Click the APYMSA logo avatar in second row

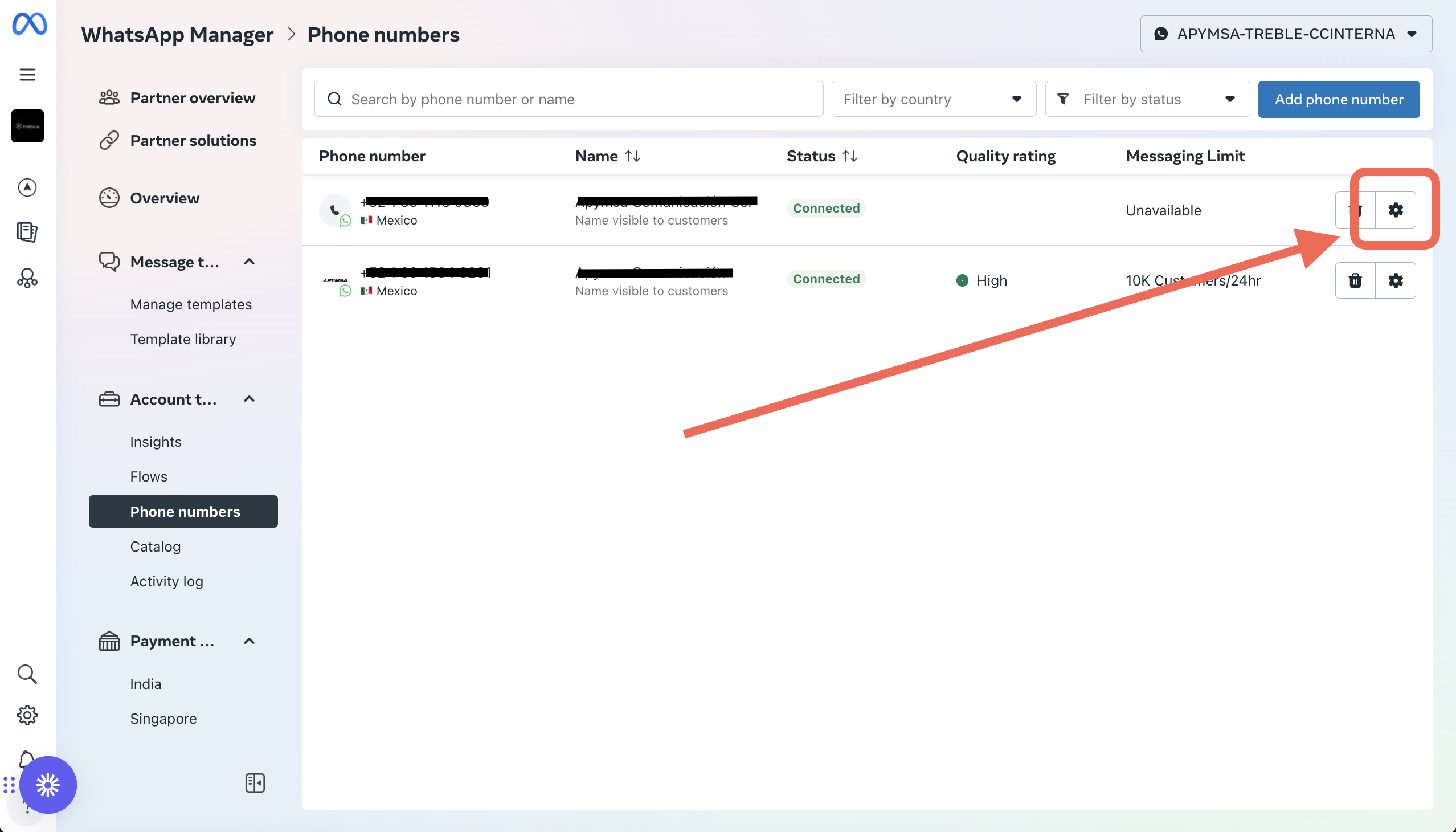[336, 280]
